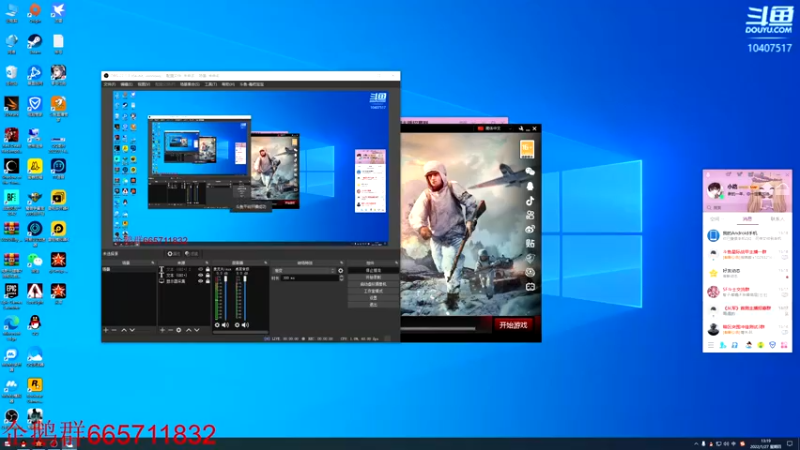The height and width of the screenshot is (450, 800).
Task: Click Stop Streaming button in OBS controls
Action: pyautogui.click(x=373, y=270)
